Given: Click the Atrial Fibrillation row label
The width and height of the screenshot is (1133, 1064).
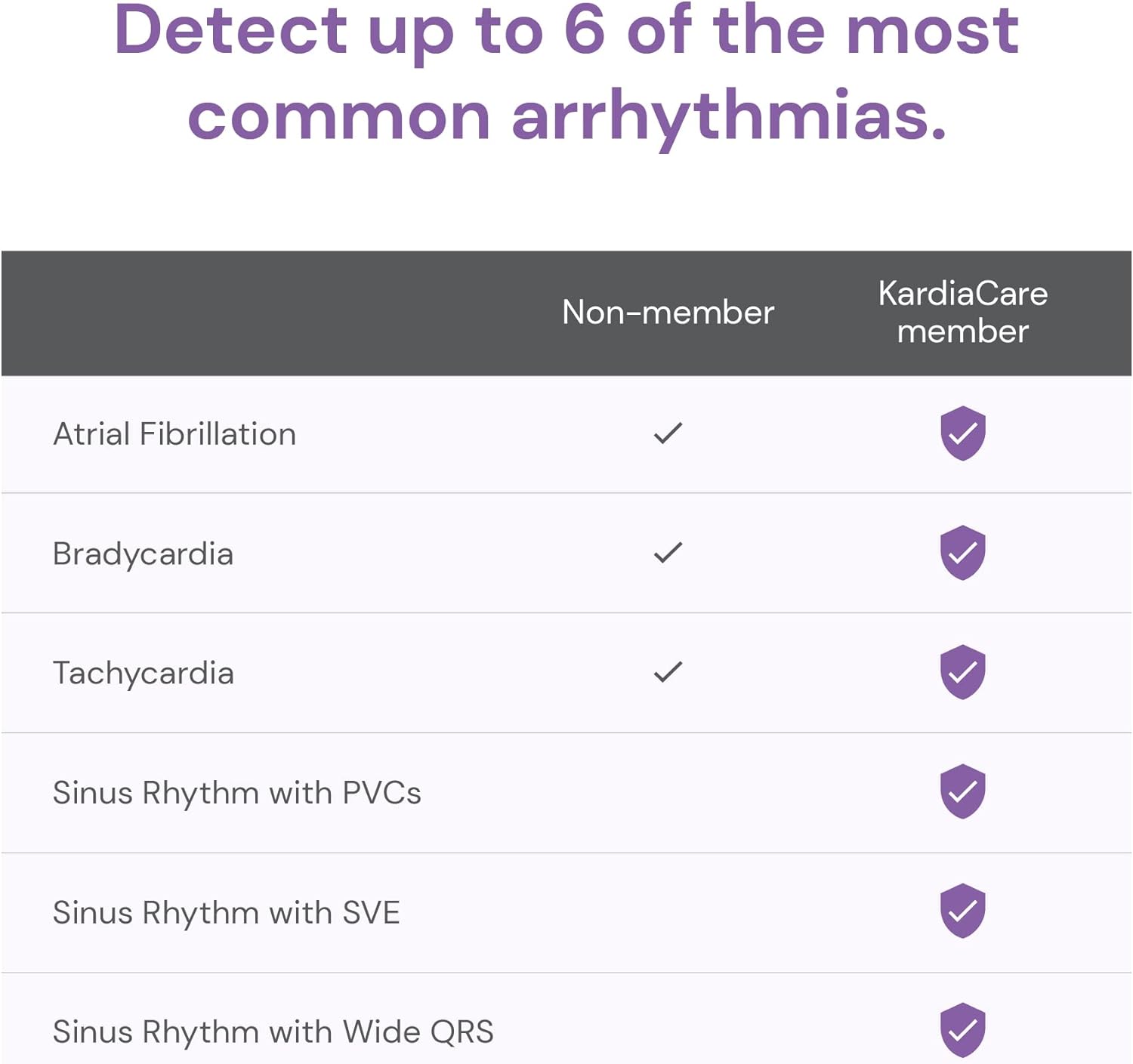Looking at the screenshot, I should (x=174, y=434).
